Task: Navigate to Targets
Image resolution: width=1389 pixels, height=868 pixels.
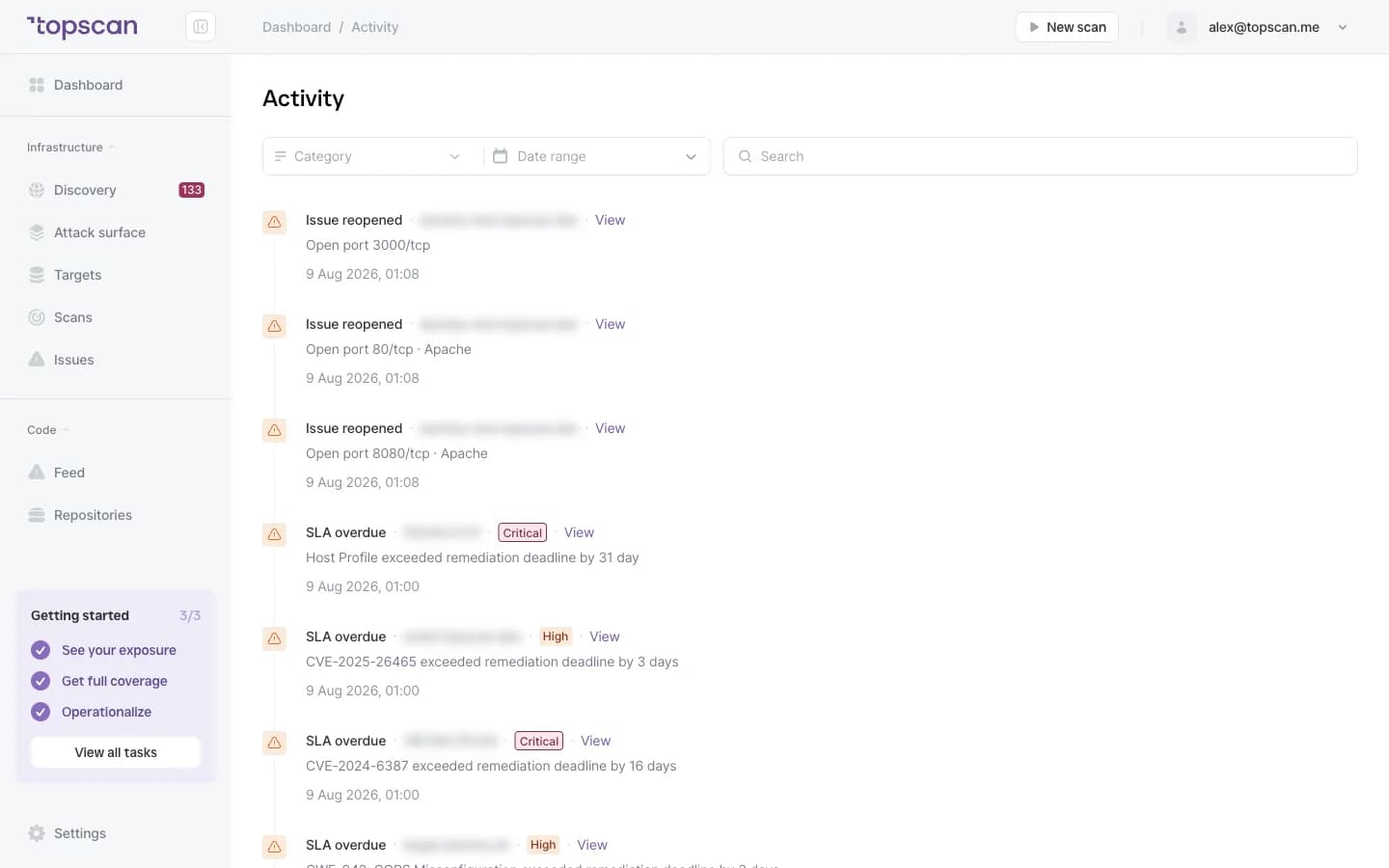Action: [x=116, y=275]
